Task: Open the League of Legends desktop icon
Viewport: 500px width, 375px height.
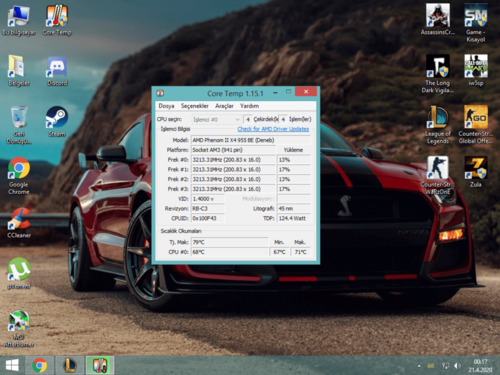Action: [438, 125]
